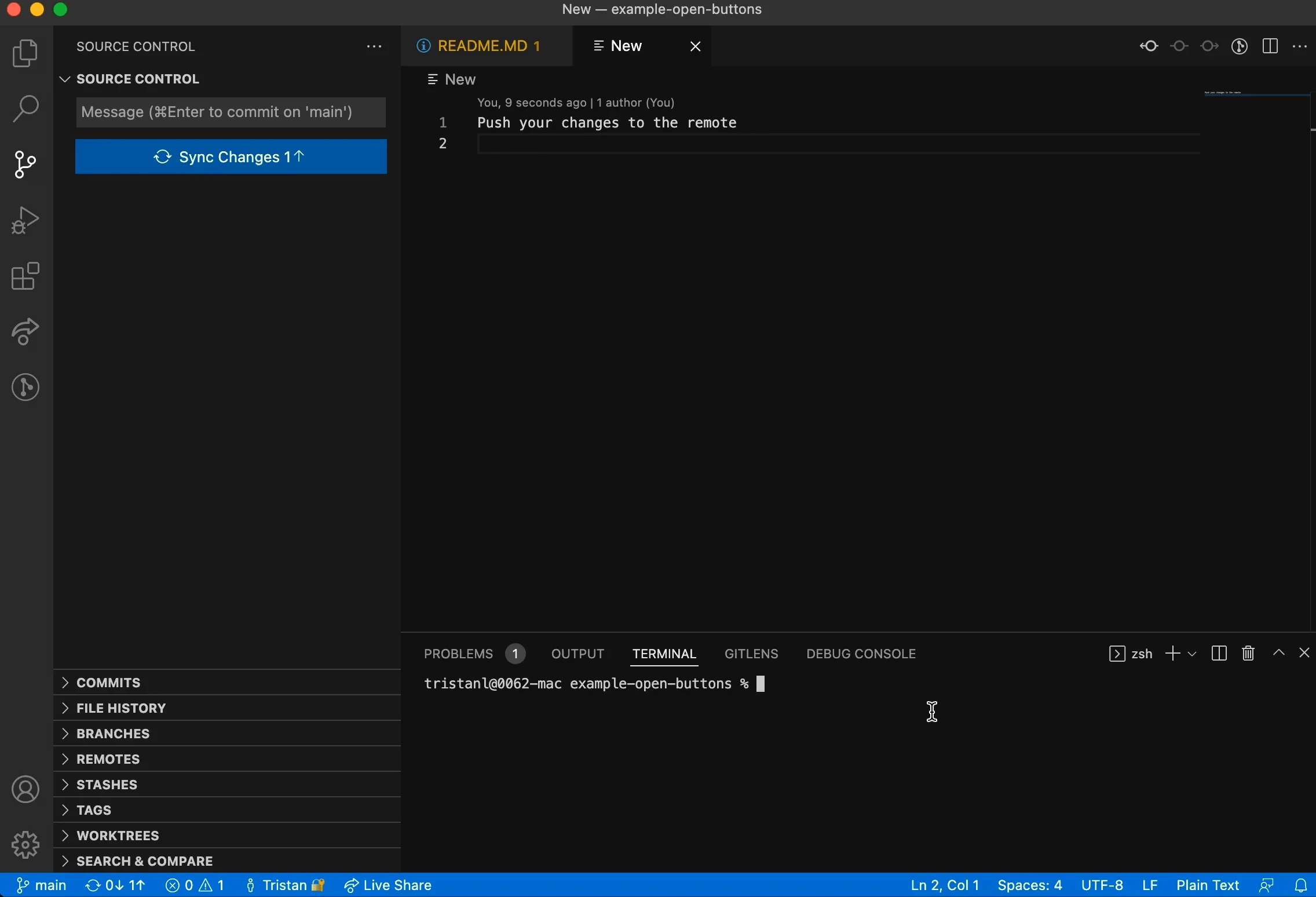
Task: Open the GitLens icon in activity bar
Action: (25, 387)
